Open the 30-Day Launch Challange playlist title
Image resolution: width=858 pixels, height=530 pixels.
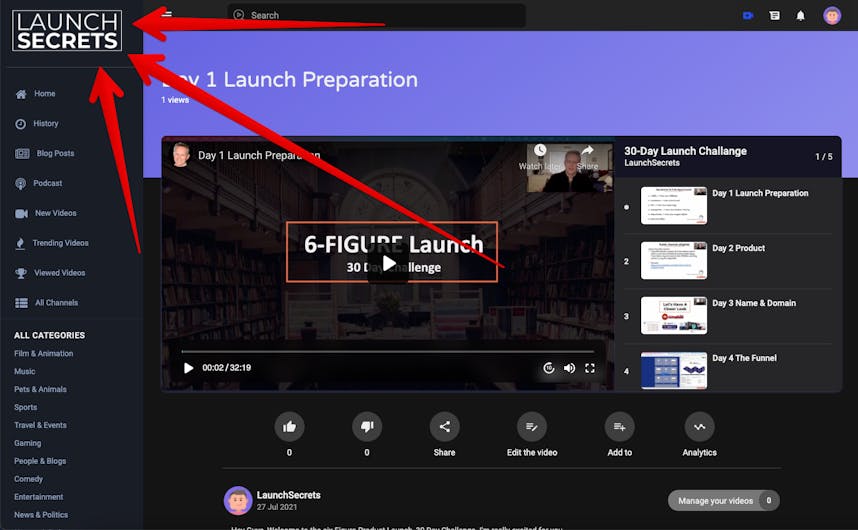pyautogui.click(x=685, y=152)
